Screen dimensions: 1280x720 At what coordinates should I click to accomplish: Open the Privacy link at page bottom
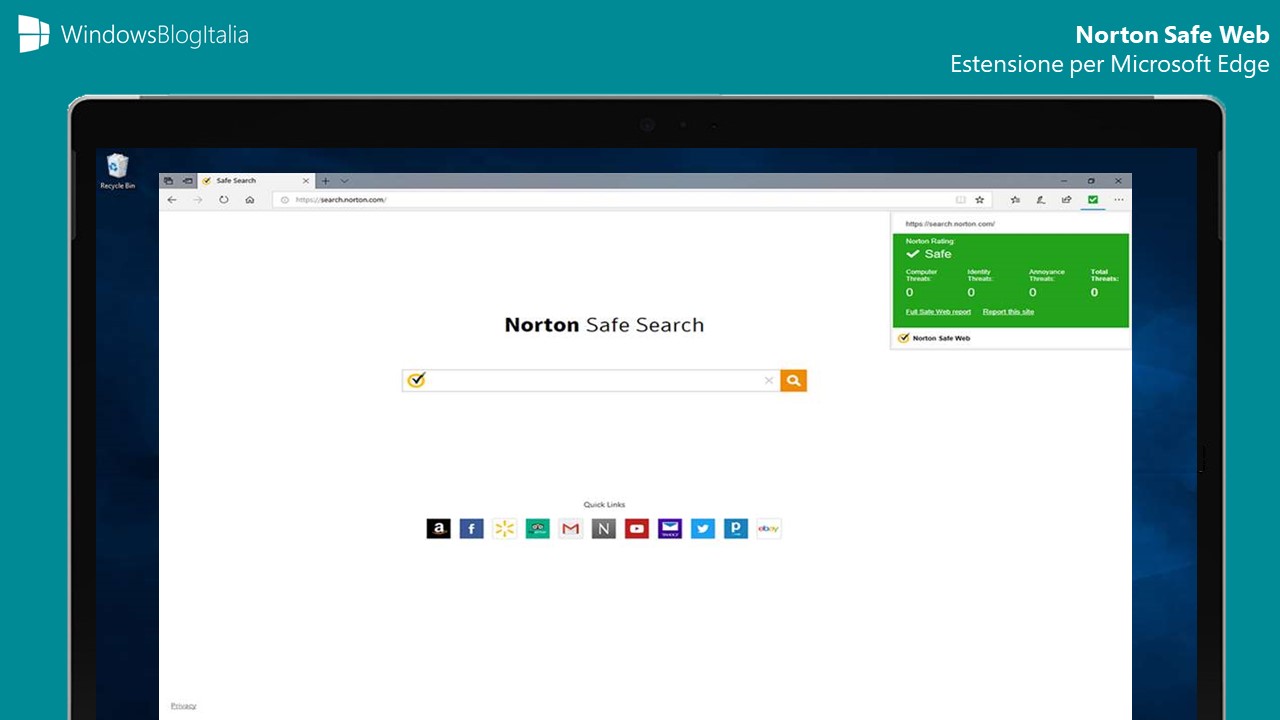183,706
